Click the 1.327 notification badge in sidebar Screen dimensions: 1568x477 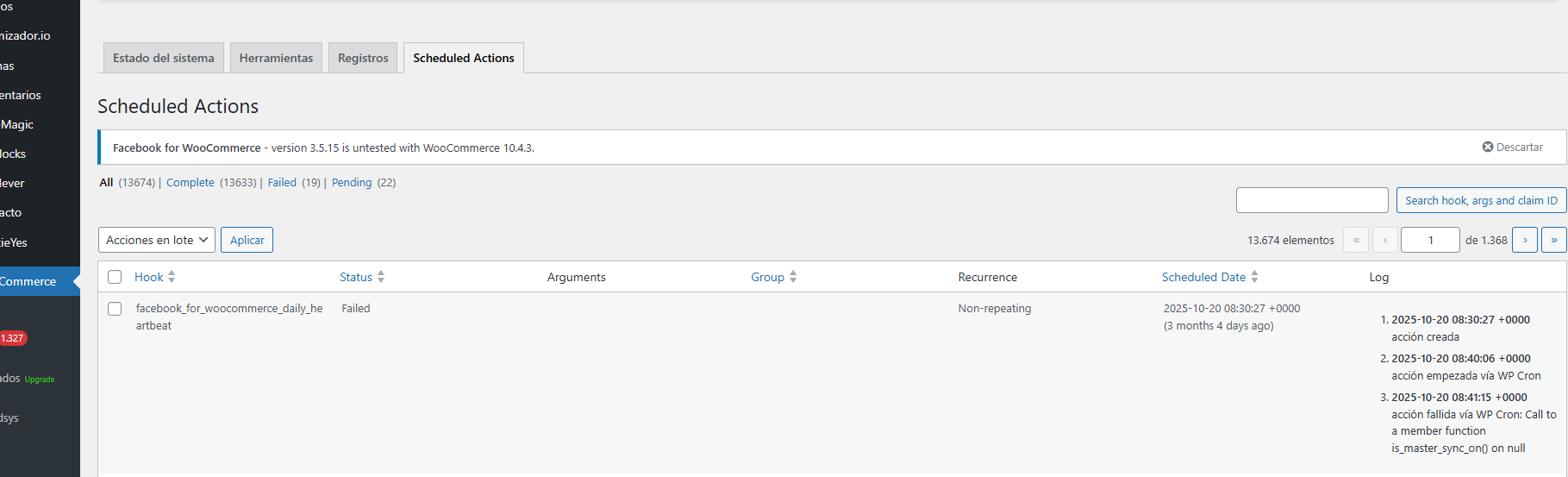tap(13, 338)
